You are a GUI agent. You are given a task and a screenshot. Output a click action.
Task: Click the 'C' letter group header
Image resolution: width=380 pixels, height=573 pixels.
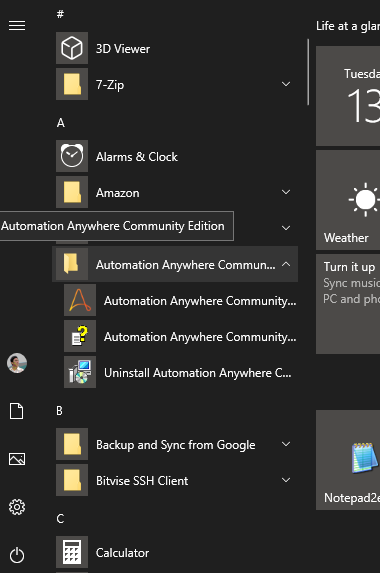[60, 518]
